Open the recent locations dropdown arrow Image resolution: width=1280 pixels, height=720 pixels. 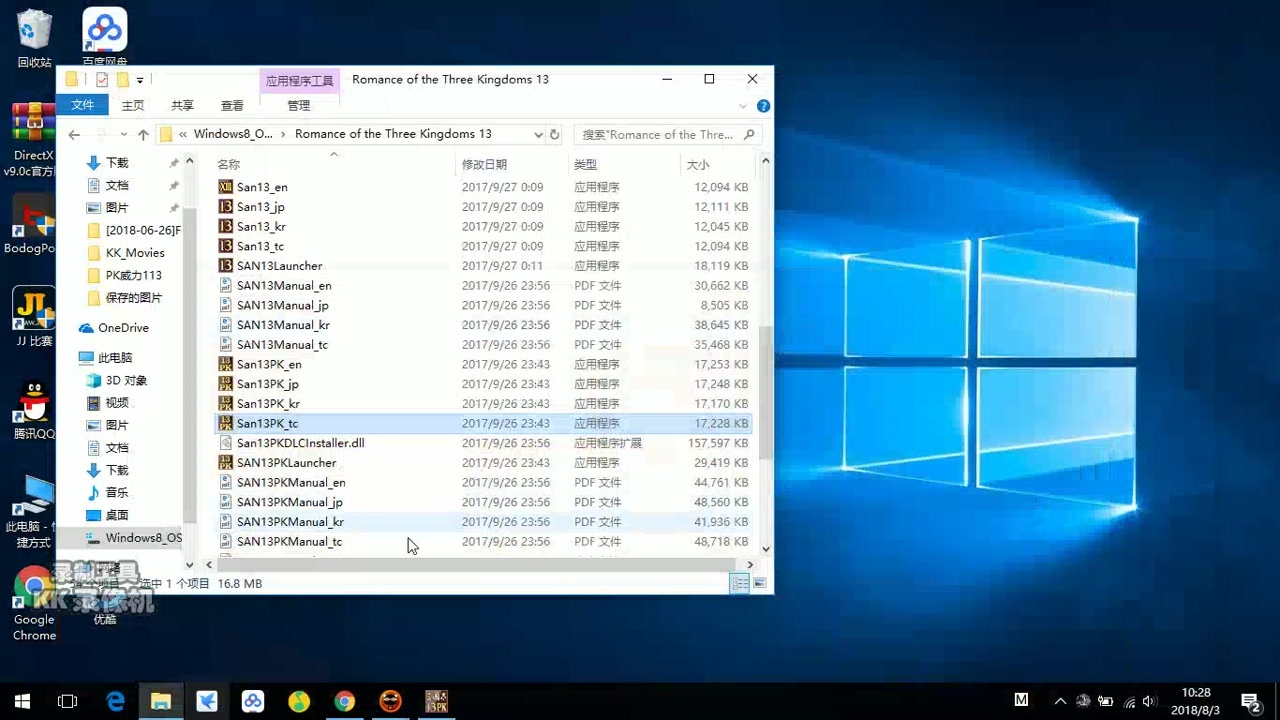(x=123, y=134)
